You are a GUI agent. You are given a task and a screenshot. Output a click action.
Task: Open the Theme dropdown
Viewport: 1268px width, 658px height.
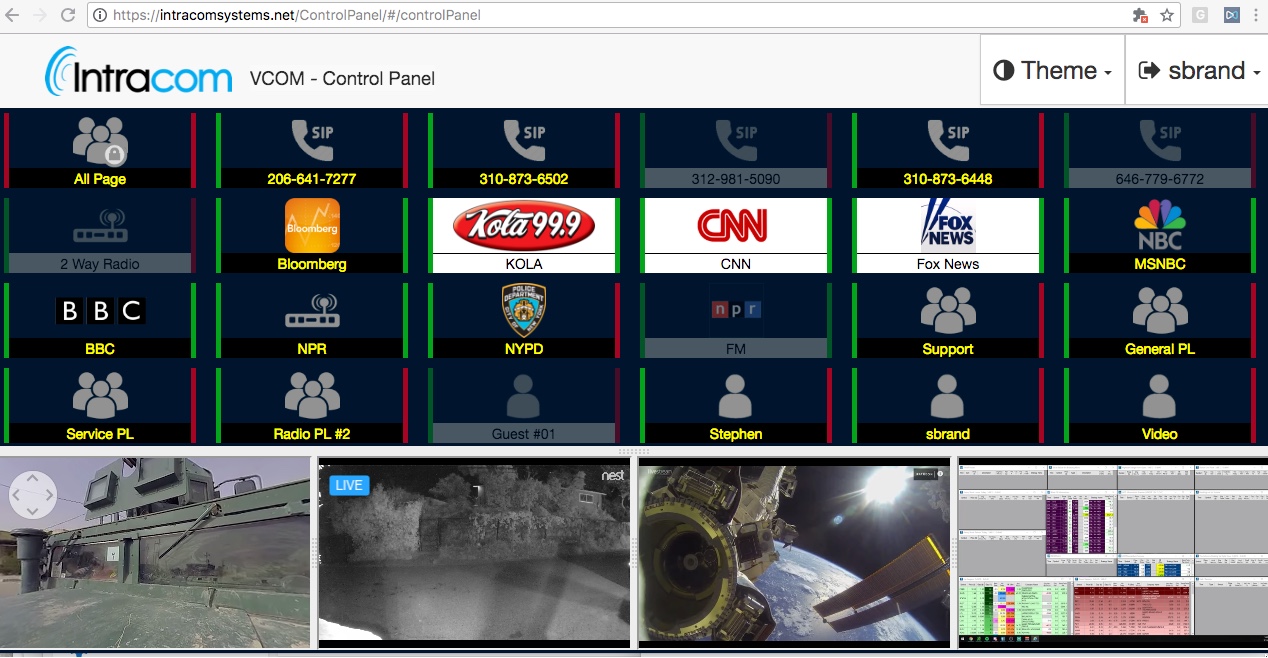point(1051,70)
